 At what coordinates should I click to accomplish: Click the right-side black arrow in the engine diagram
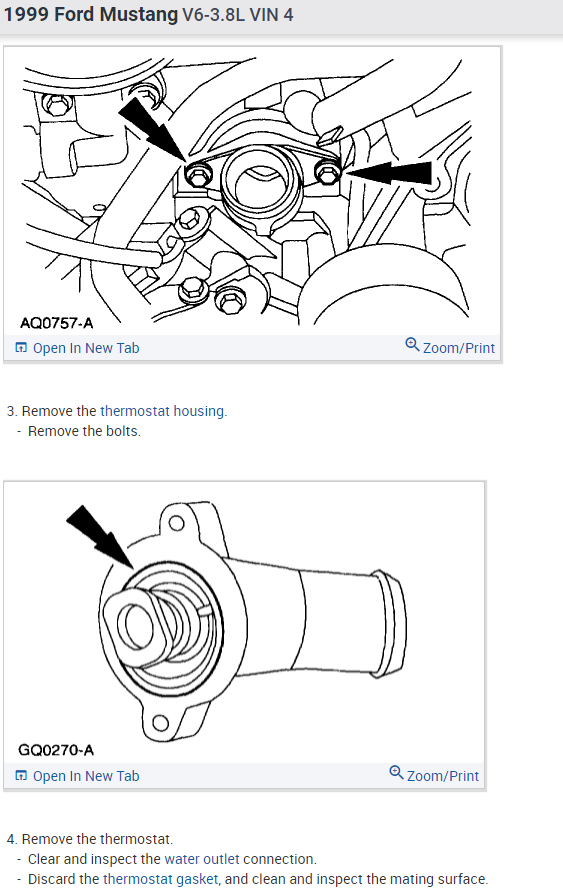[x=388, y=173]
